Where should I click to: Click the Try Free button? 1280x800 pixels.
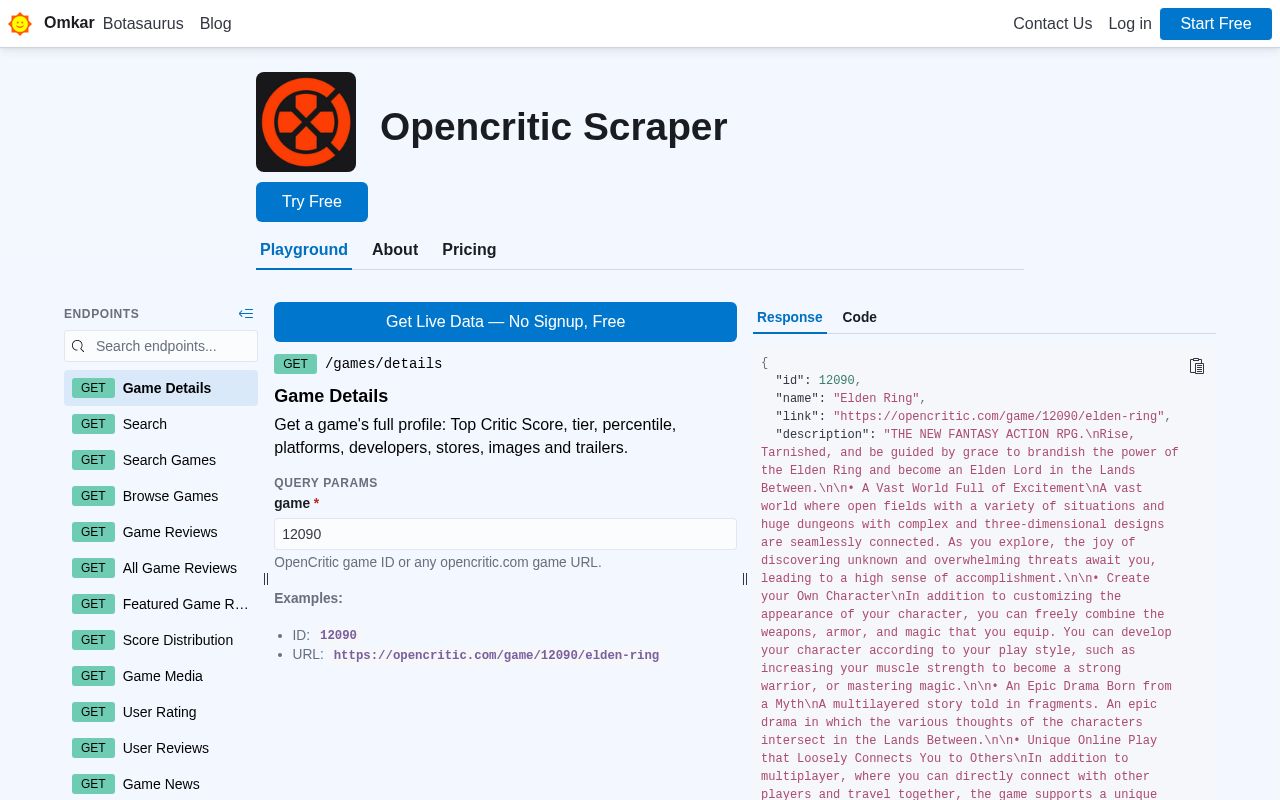312,202
